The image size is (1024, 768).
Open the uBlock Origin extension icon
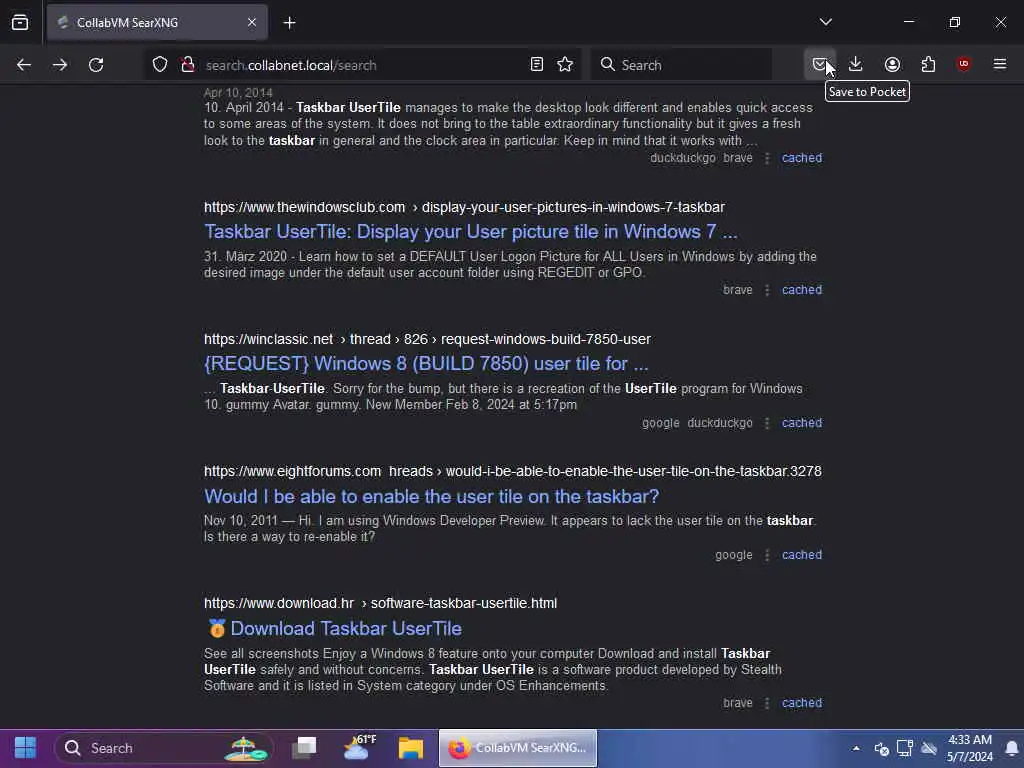[964, 65]
